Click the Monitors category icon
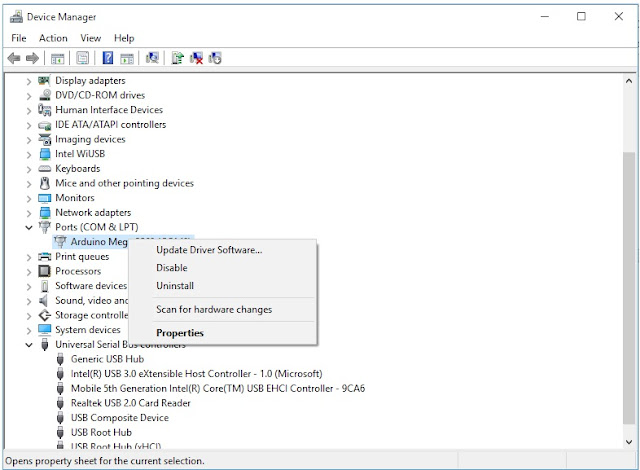 (x=44, y=198)
